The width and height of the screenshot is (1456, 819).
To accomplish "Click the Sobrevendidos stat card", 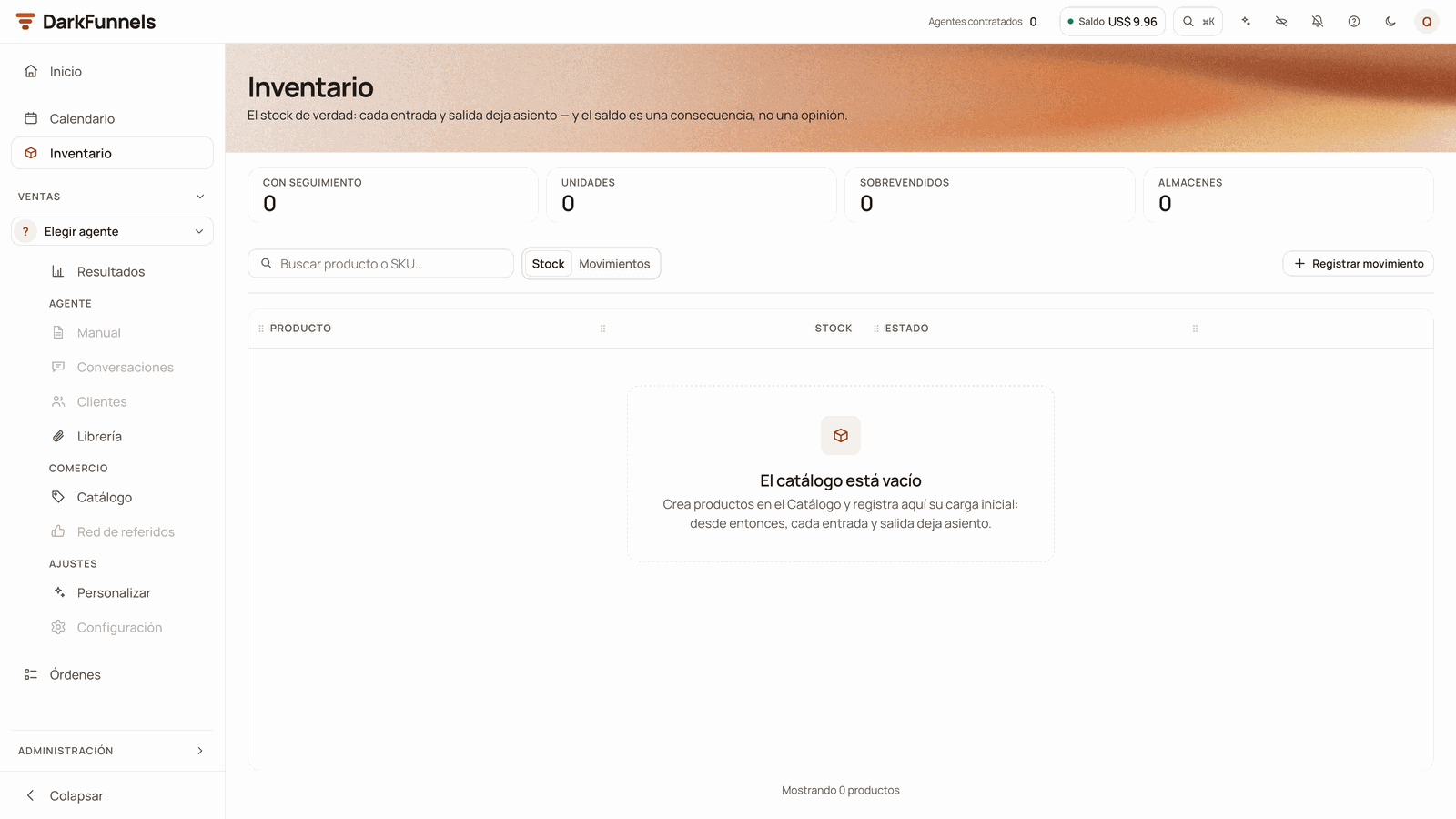I will 990,195.
